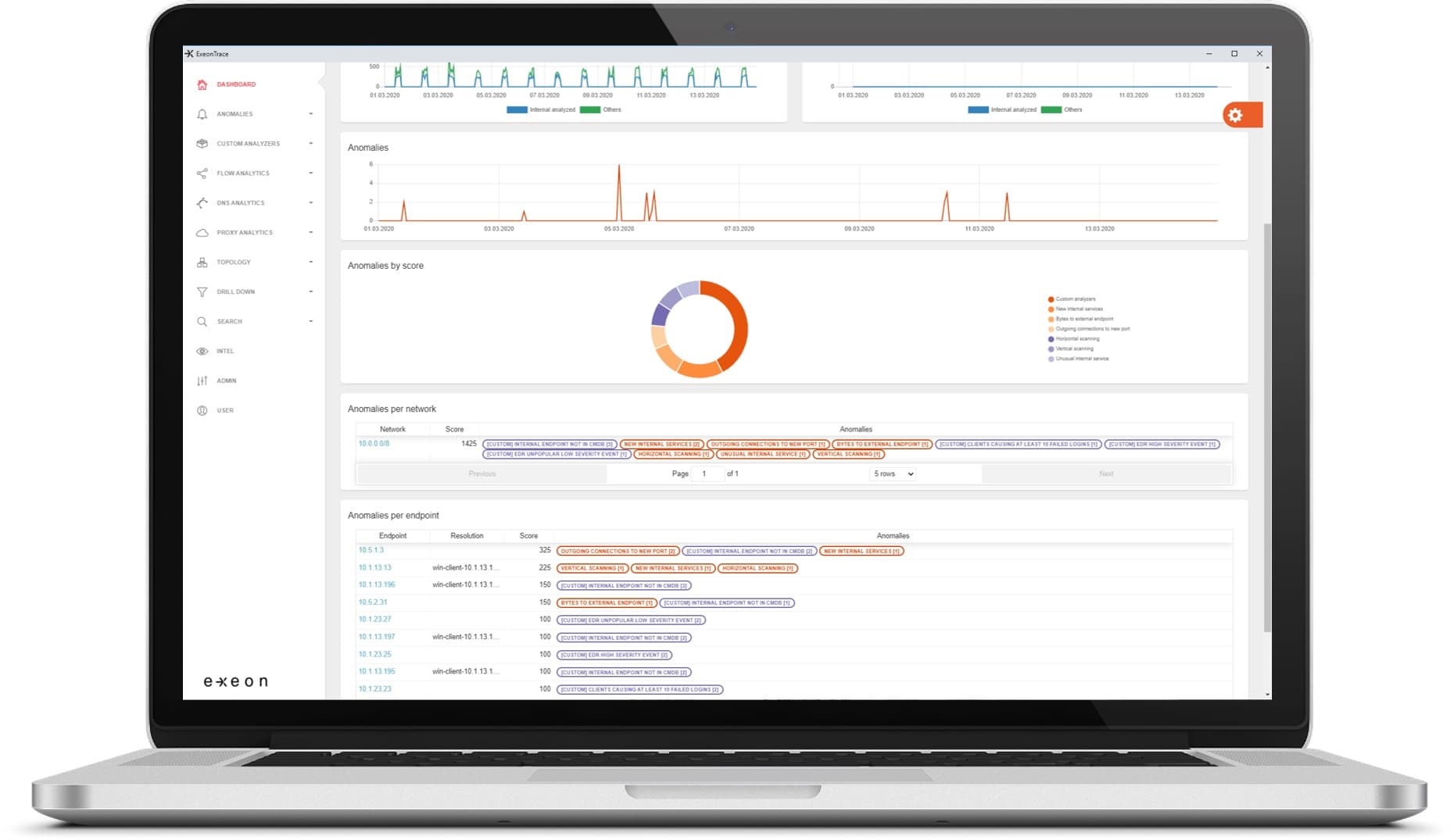Viewport: 1454px width, 840px height.
Task: Click the Next page button
Action: (x=1105, y=474)
